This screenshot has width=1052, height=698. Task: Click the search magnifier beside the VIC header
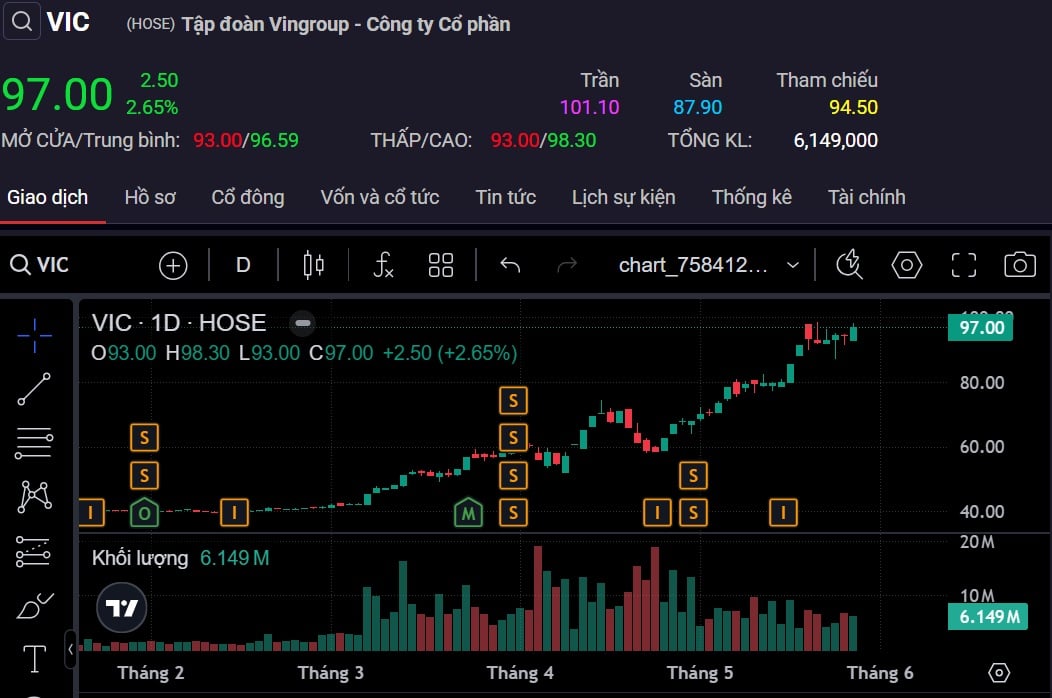(x=22, y=21)
